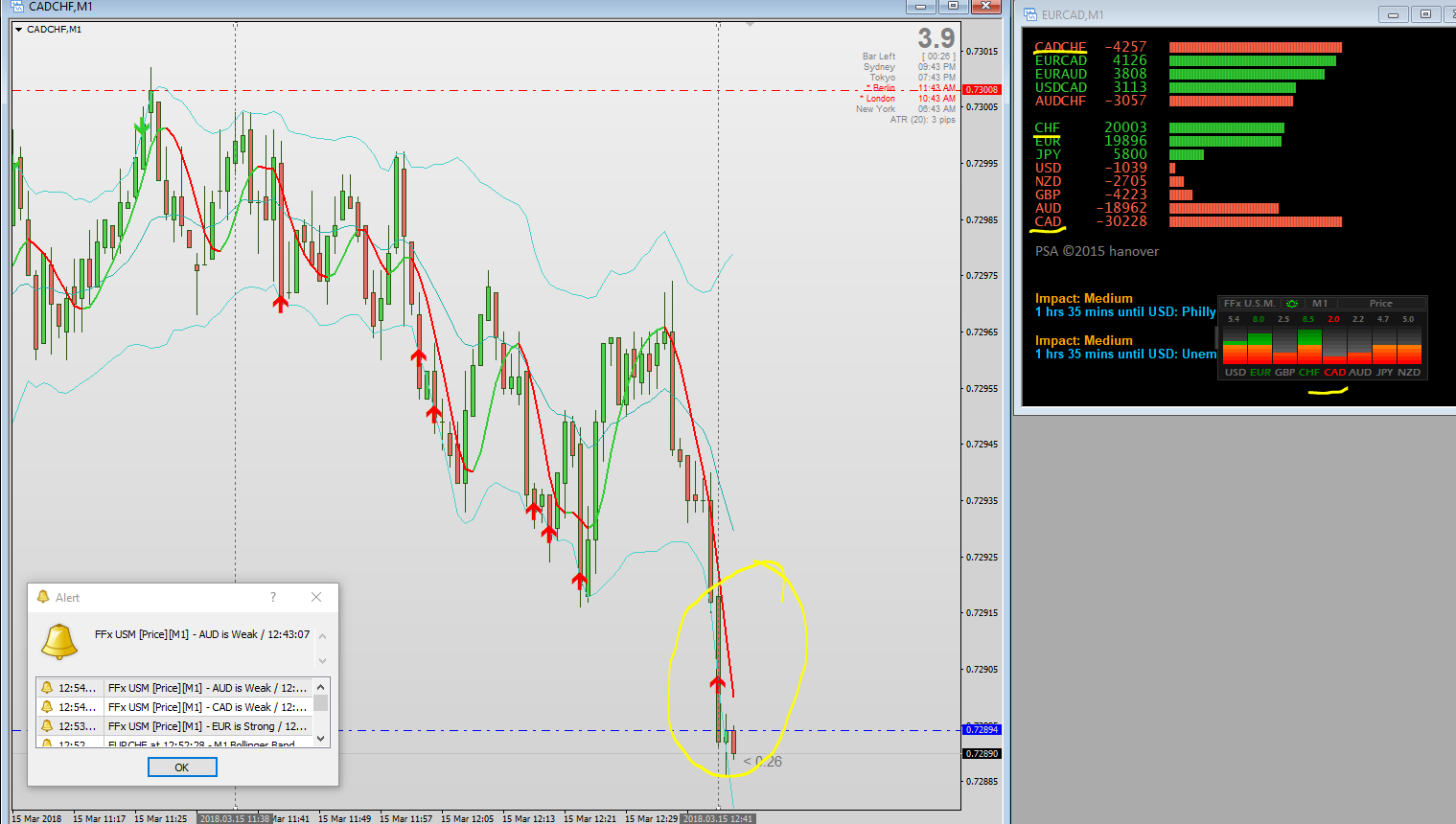Click the bell icon beside the 'EUR is Strong' list row
Viewport: 1456px width, 824px height.
(x=46, y=725)
